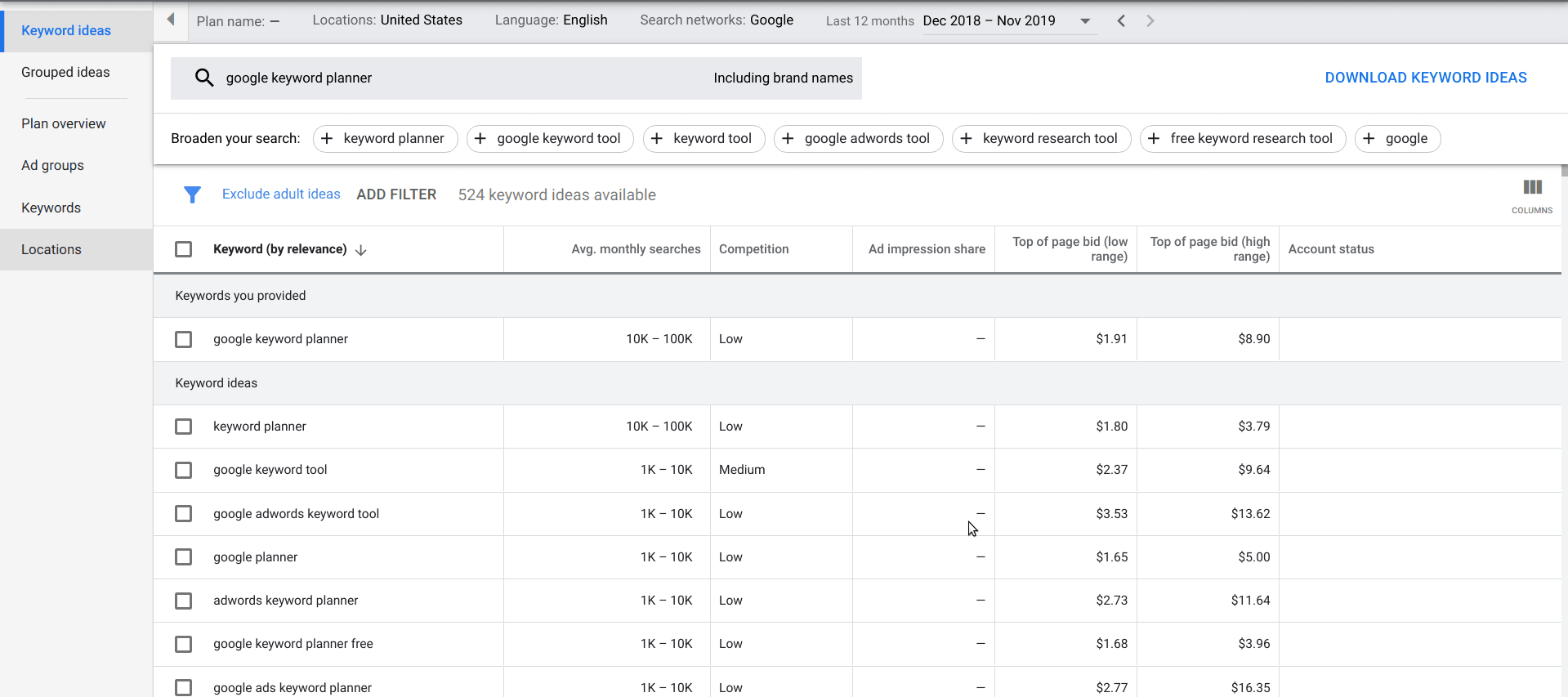Screen dimensions: 1568x697
Task: Click 'Including brand names' option
Action: [x=783, y=78]
